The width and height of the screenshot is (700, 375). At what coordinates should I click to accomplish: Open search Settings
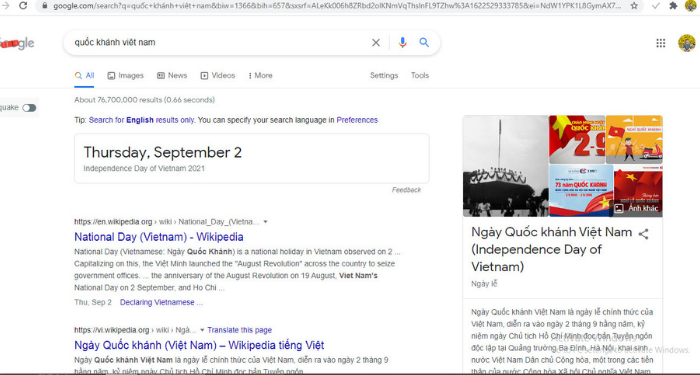384,75
